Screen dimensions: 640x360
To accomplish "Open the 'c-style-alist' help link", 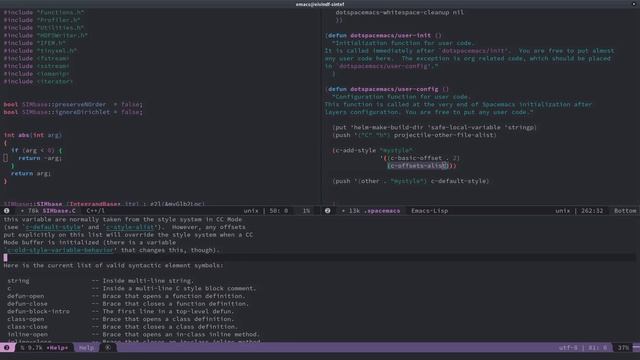I will [130, 227].
